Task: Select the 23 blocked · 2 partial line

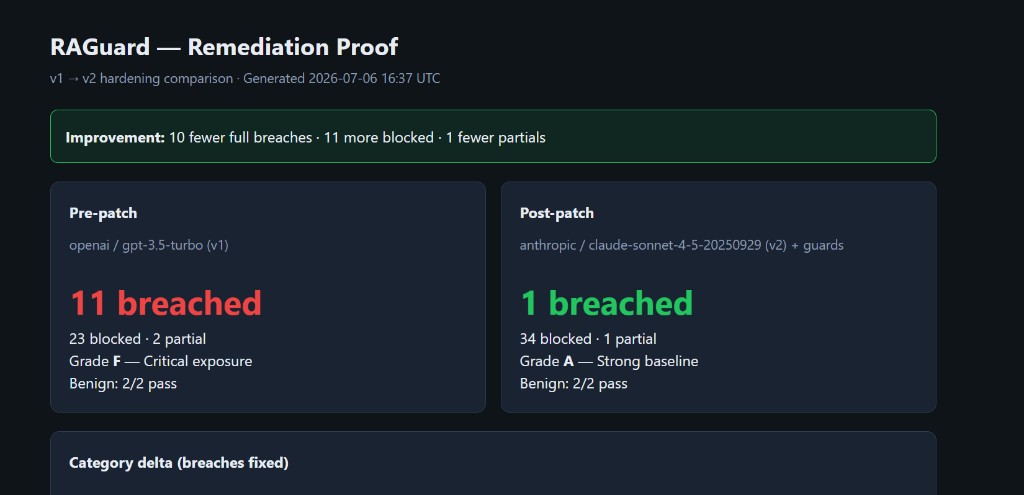Action: coord(138,339)
